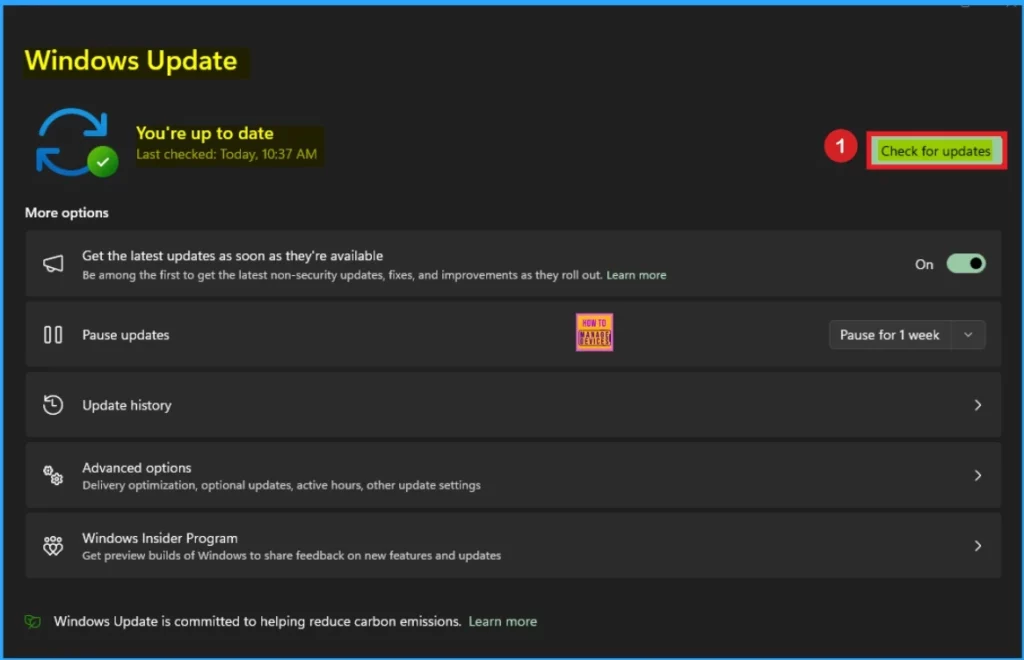Open Learn more link about carbon emissions

(x=503, y=621)
